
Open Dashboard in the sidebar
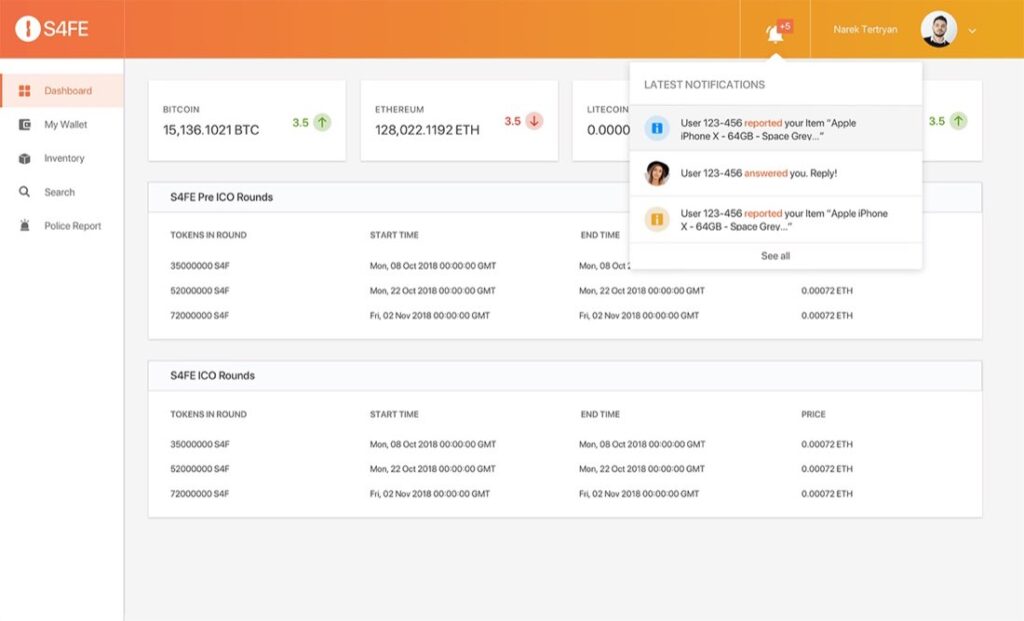62,91
